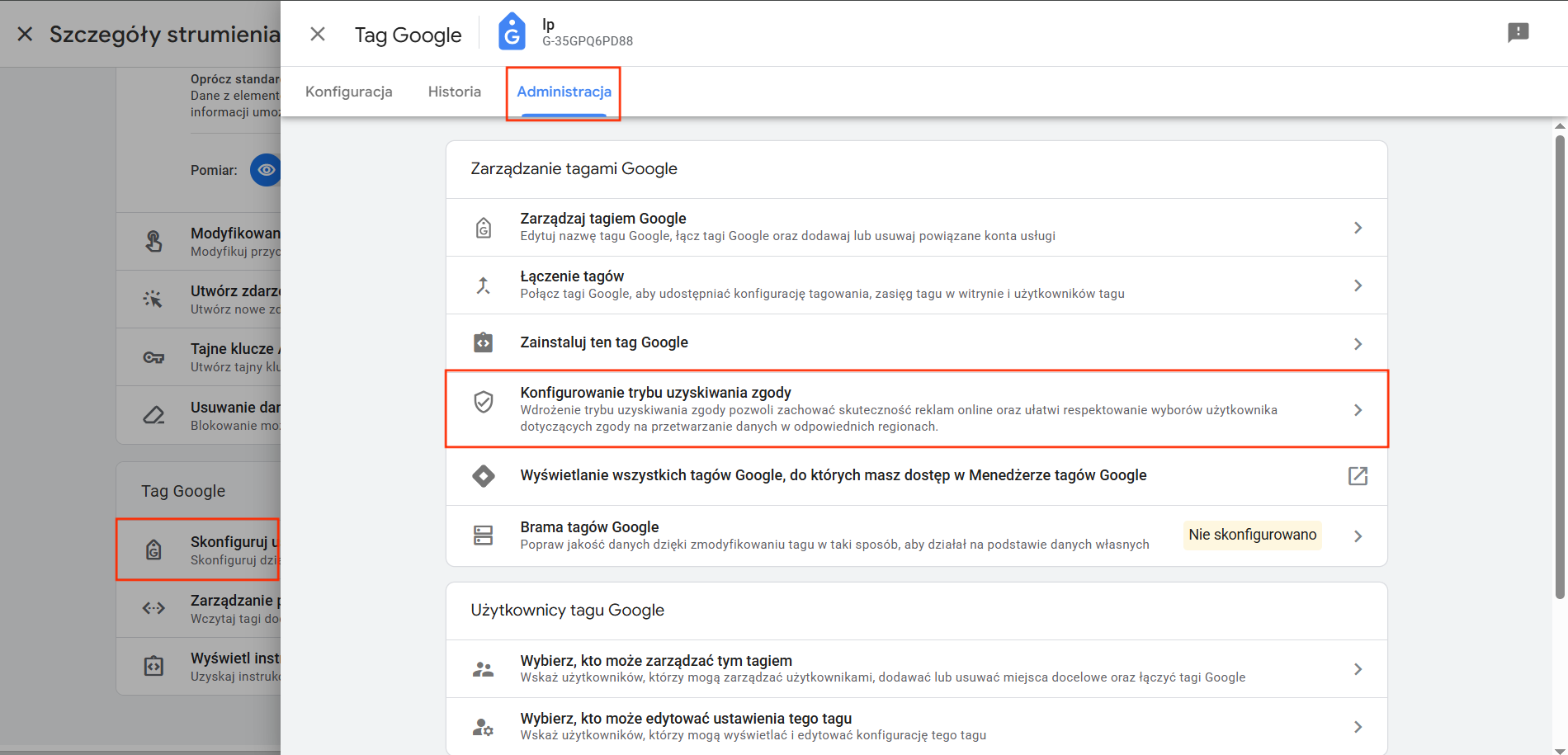Click the consent mode shield icon

[484, 402]
